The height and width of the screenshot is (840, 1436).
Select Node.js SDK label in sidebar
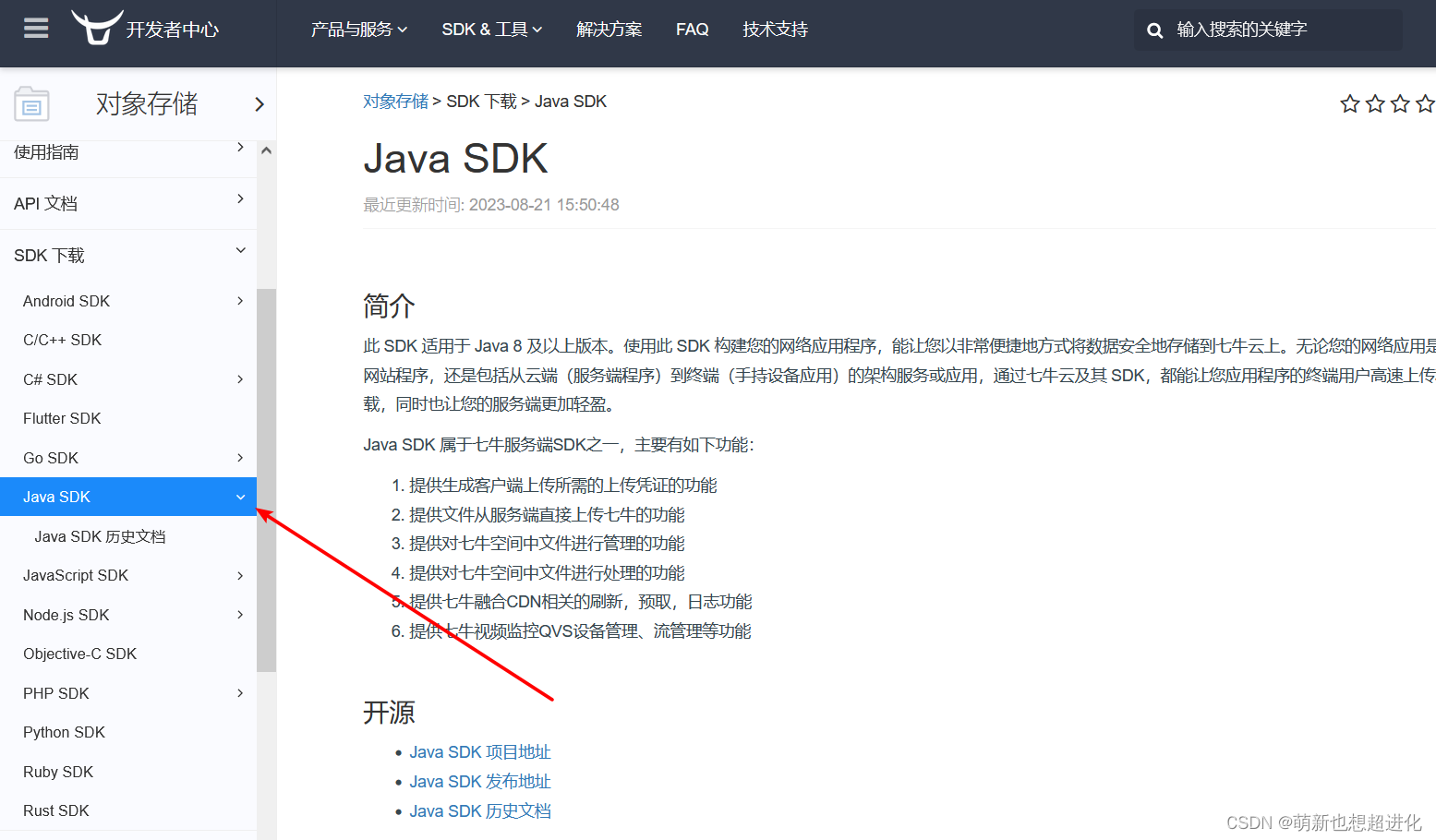click(66, 616)
